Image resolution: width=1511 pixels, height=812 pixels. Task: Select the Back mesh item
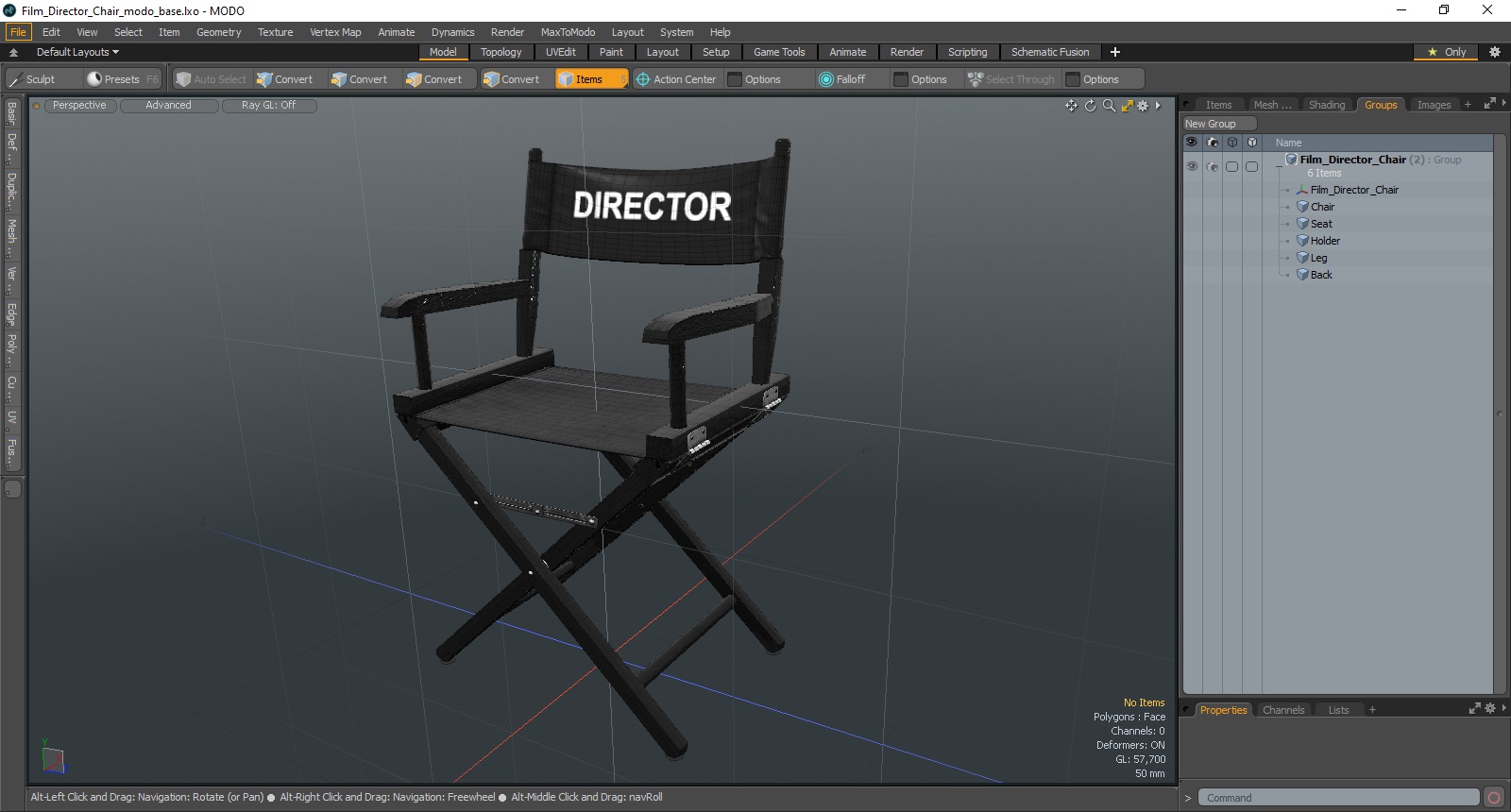[1320, 275]
